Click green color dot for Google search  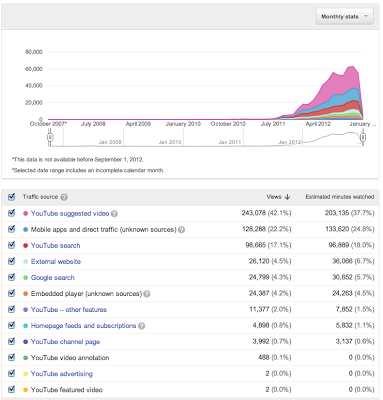25,278
